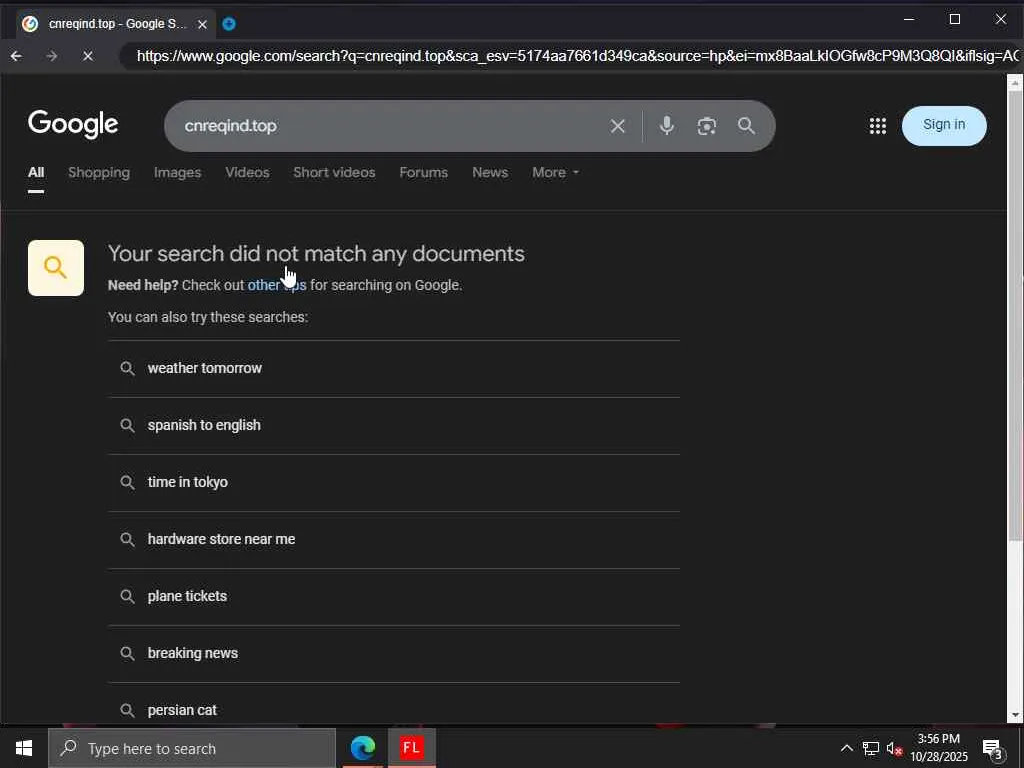Viewport: 1024px width, 768px height.
Task: Start voice search with the microphone
Action: point(666,125)
